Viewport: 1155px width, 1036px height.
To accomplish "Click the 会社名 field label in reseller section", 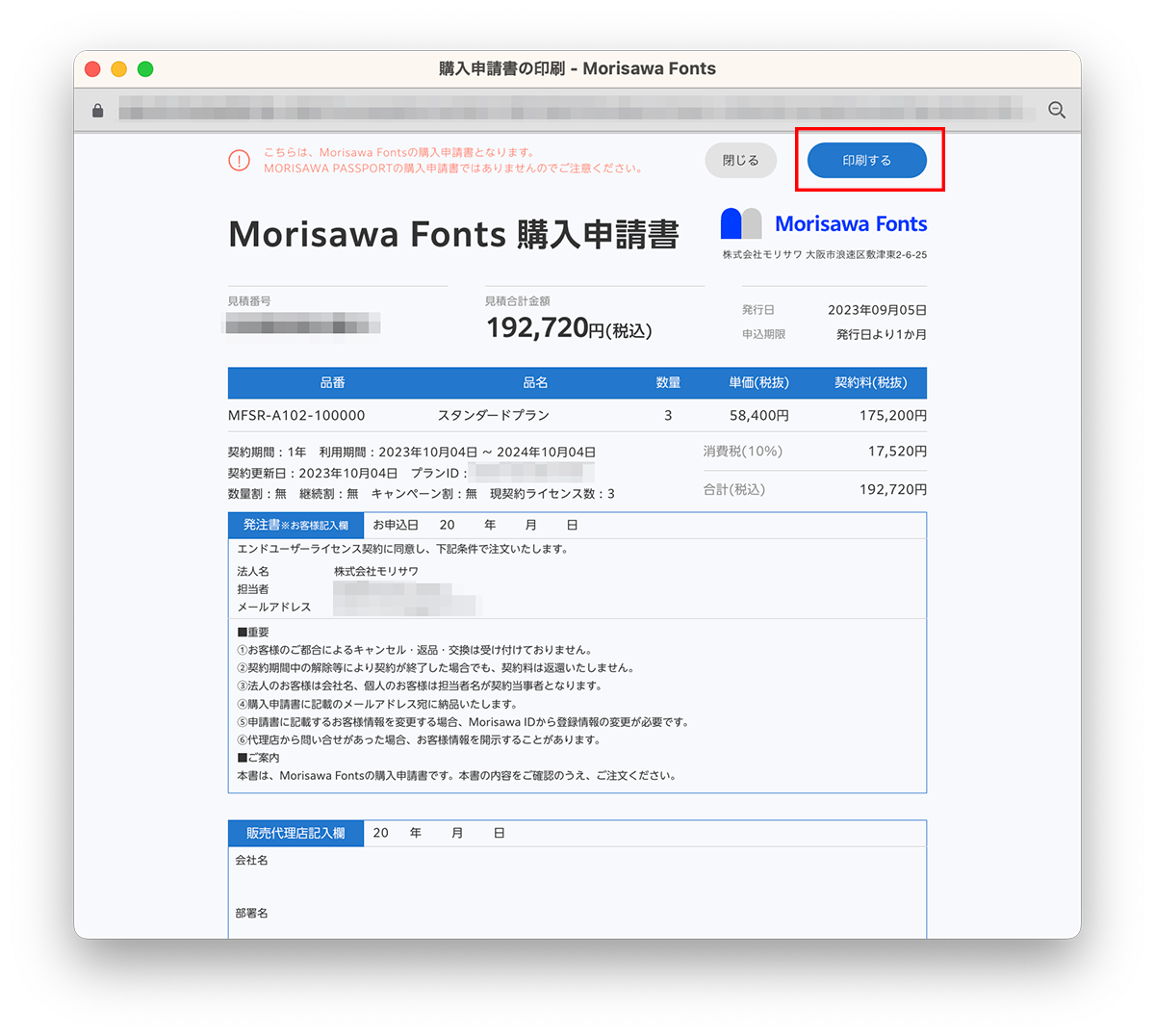I will [252, 861].
